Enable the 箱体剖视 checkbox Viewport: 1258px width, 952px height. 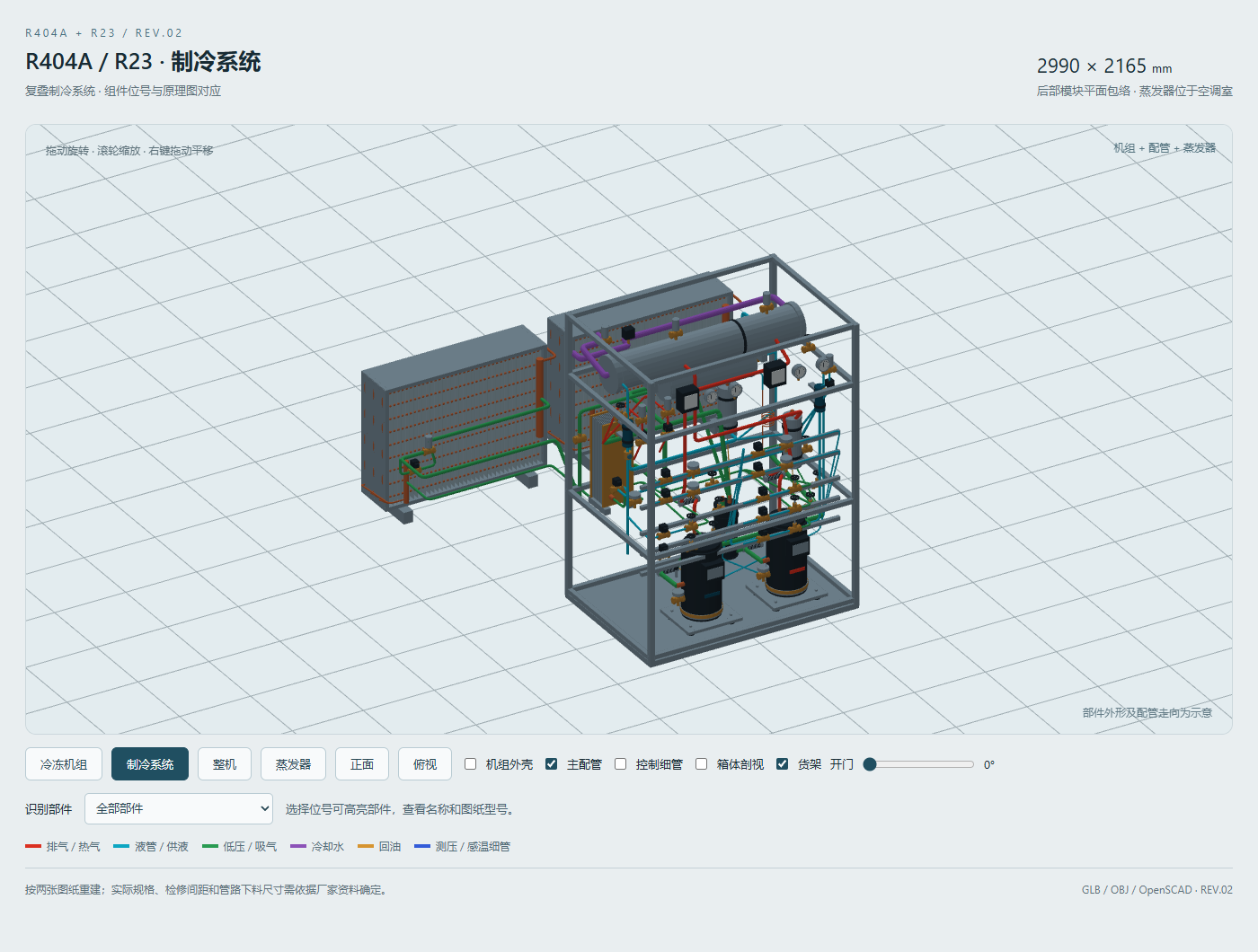point(701,764)
